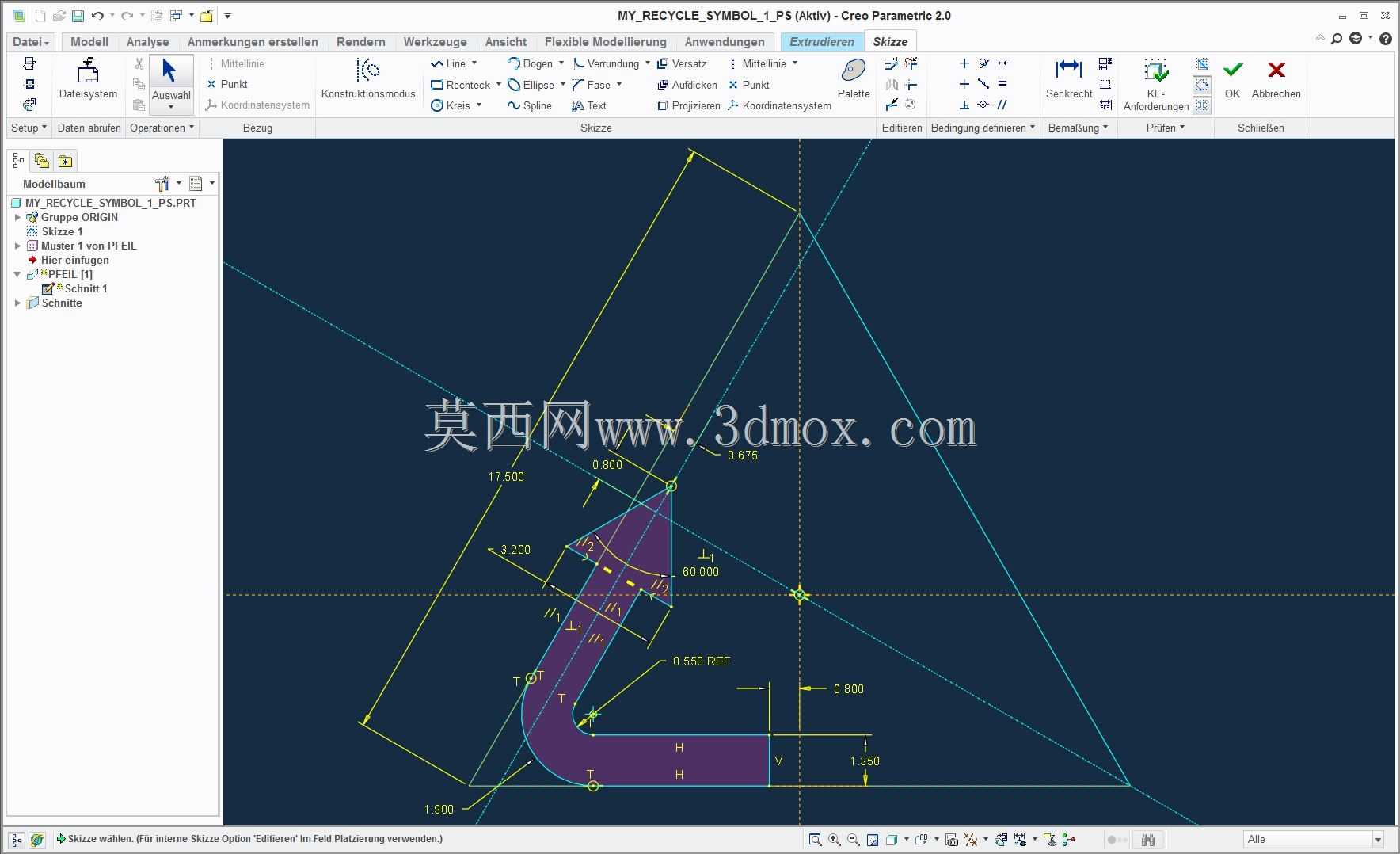Collapse the PFEIL [1] tree node
Viewport: 1400px width, 854px height.
(x=17, y=274)
